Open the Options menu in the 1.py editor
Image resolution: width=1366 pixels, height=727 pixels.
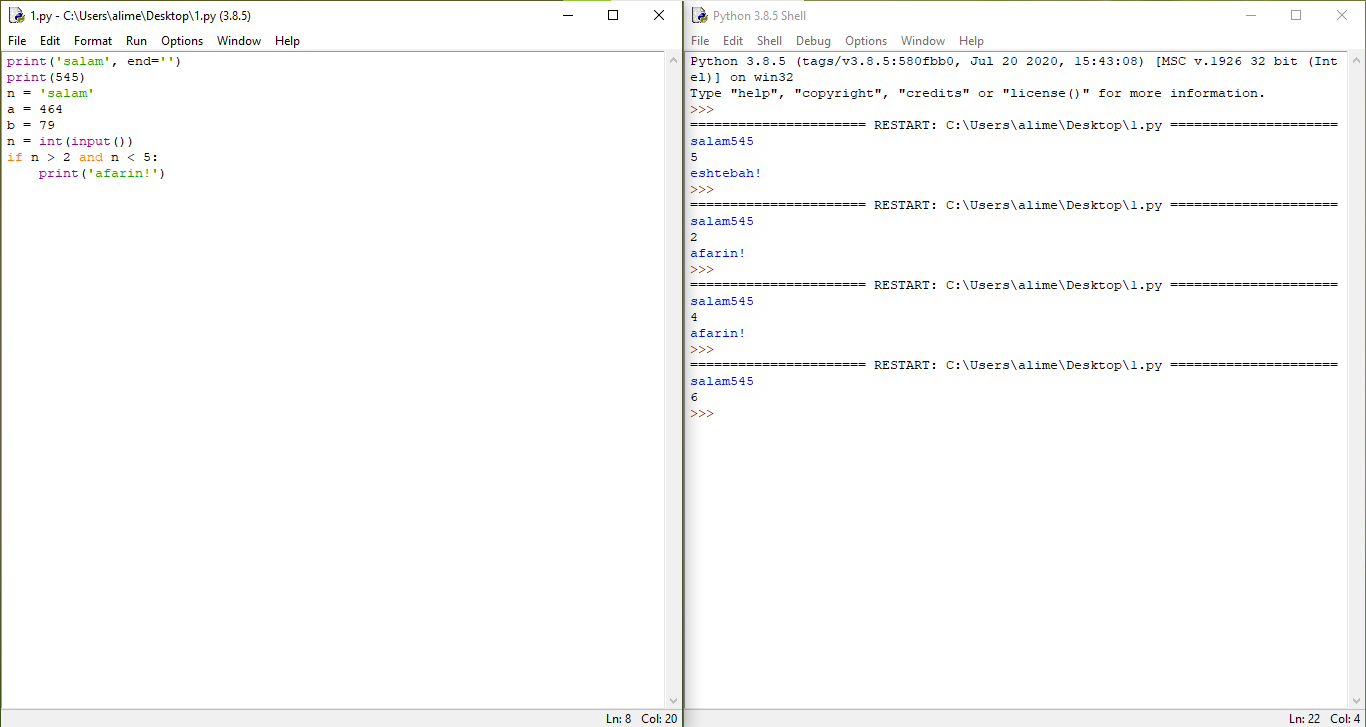pyautogui.click(x=182, y=41)
